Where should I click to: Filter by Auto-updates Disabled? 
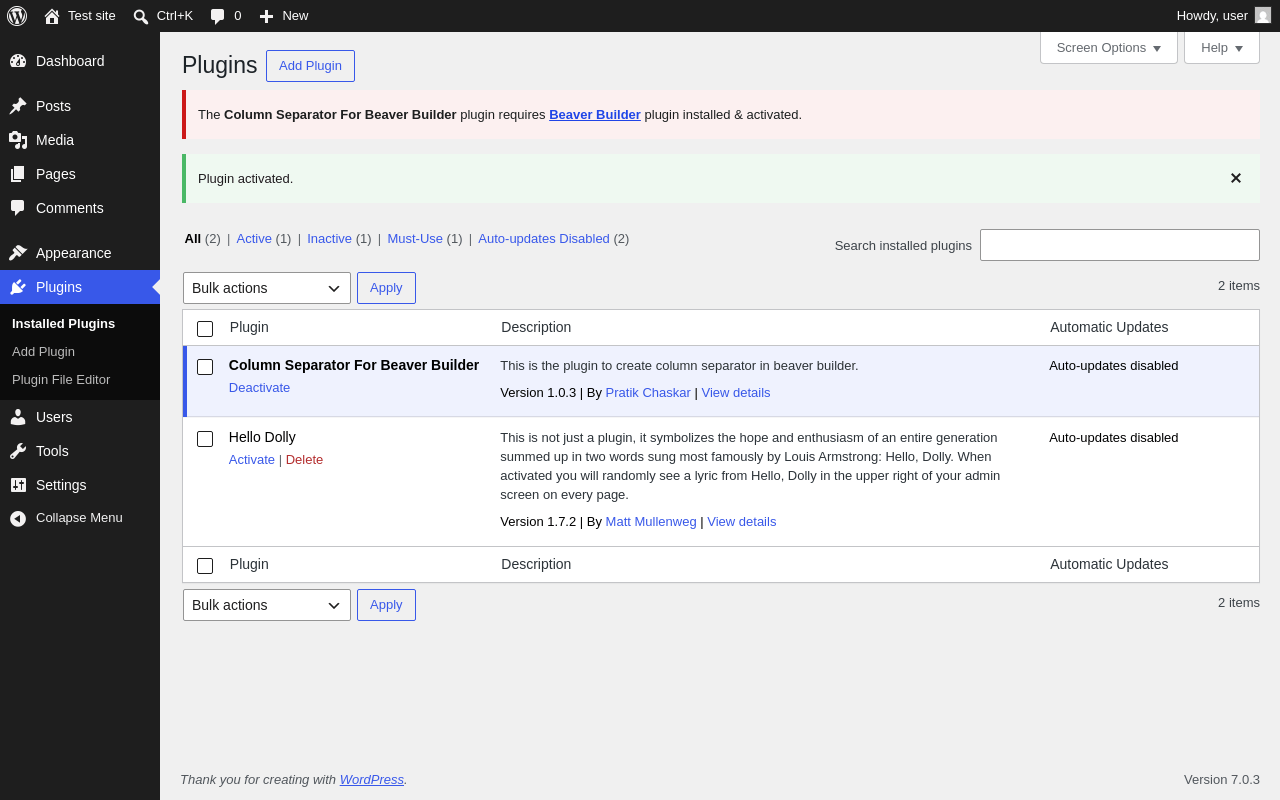click(544, 238)
